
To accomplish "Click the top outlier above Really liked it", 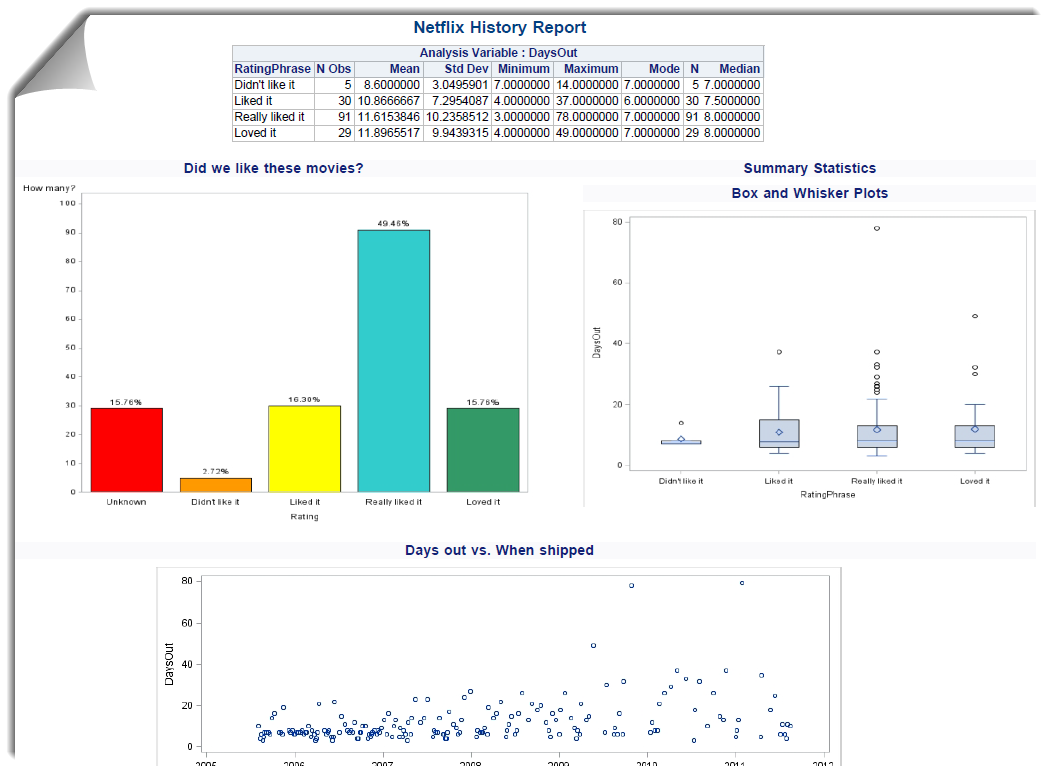I will tap(877, 228).
